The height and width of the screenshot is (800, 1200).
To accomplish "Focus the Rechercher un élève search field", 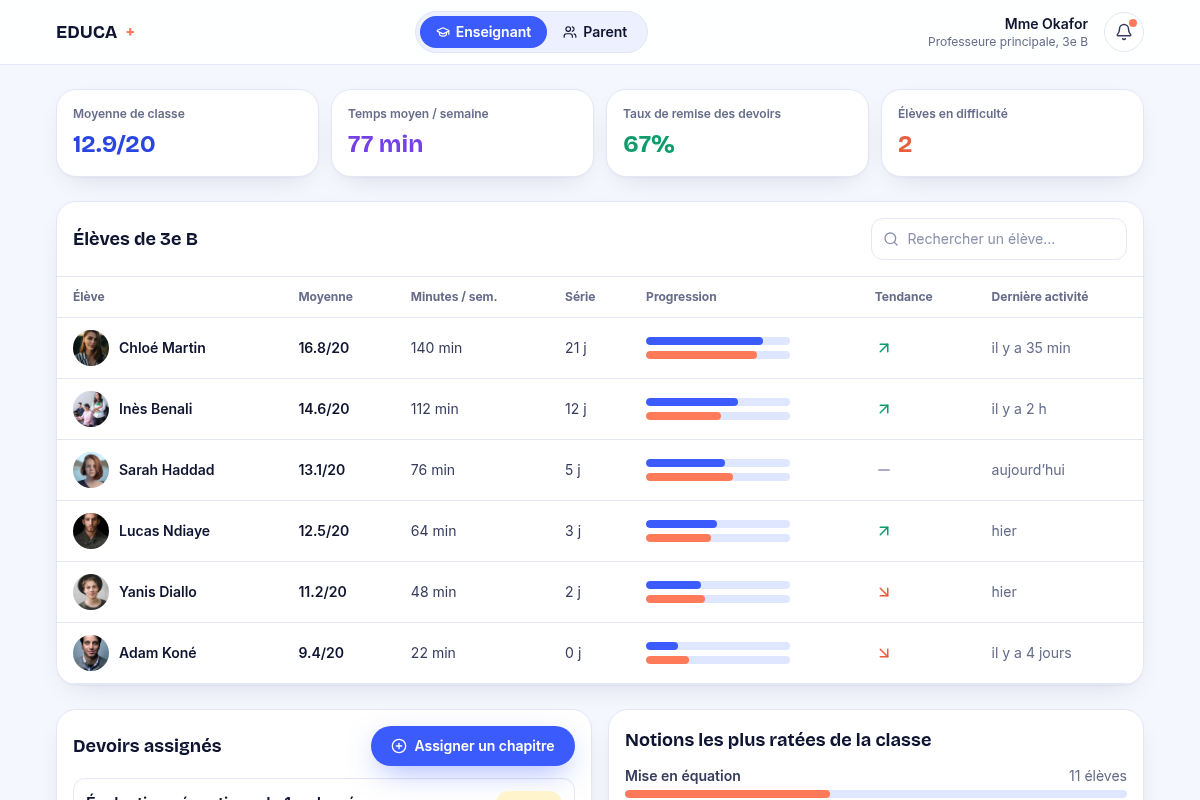I will point(999,239).
